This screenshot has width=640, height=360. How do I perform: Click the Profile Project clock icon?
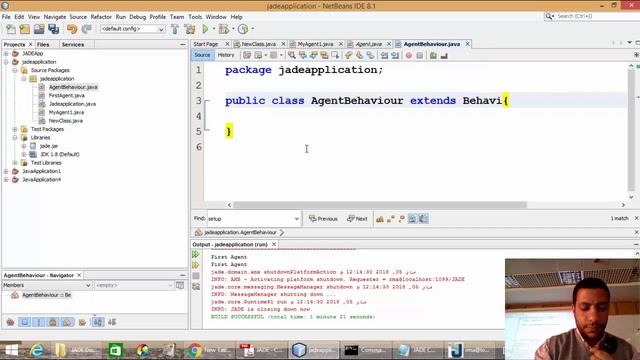(243, 29)
